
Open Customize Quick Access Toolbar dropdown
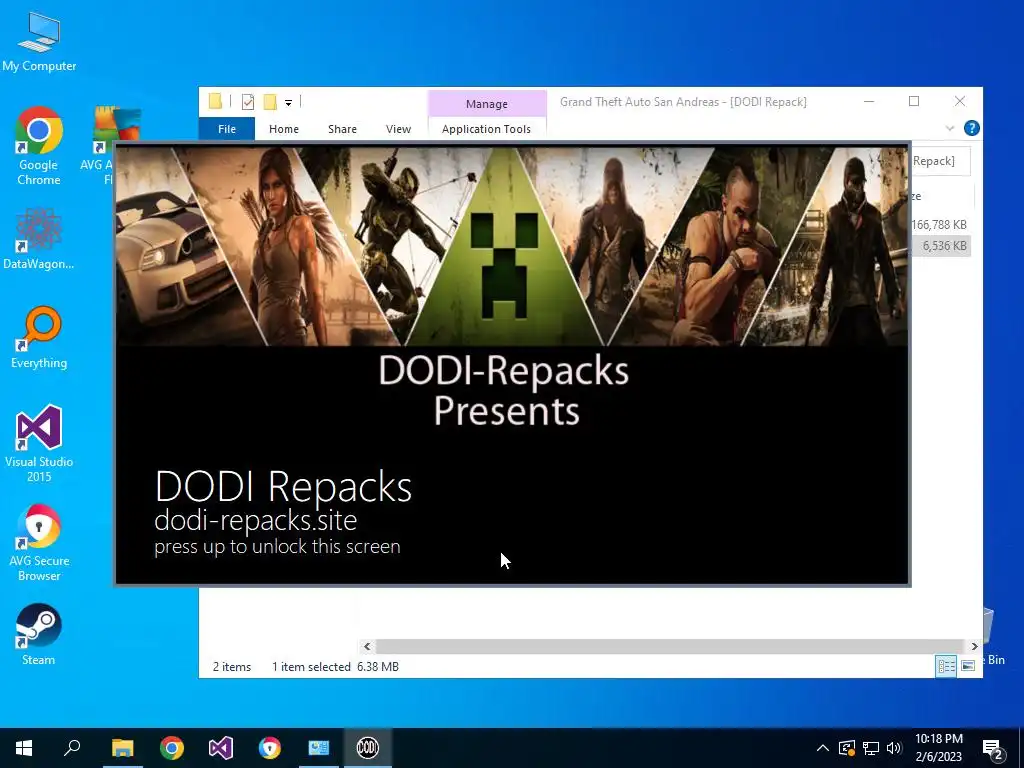click(288, 102)
